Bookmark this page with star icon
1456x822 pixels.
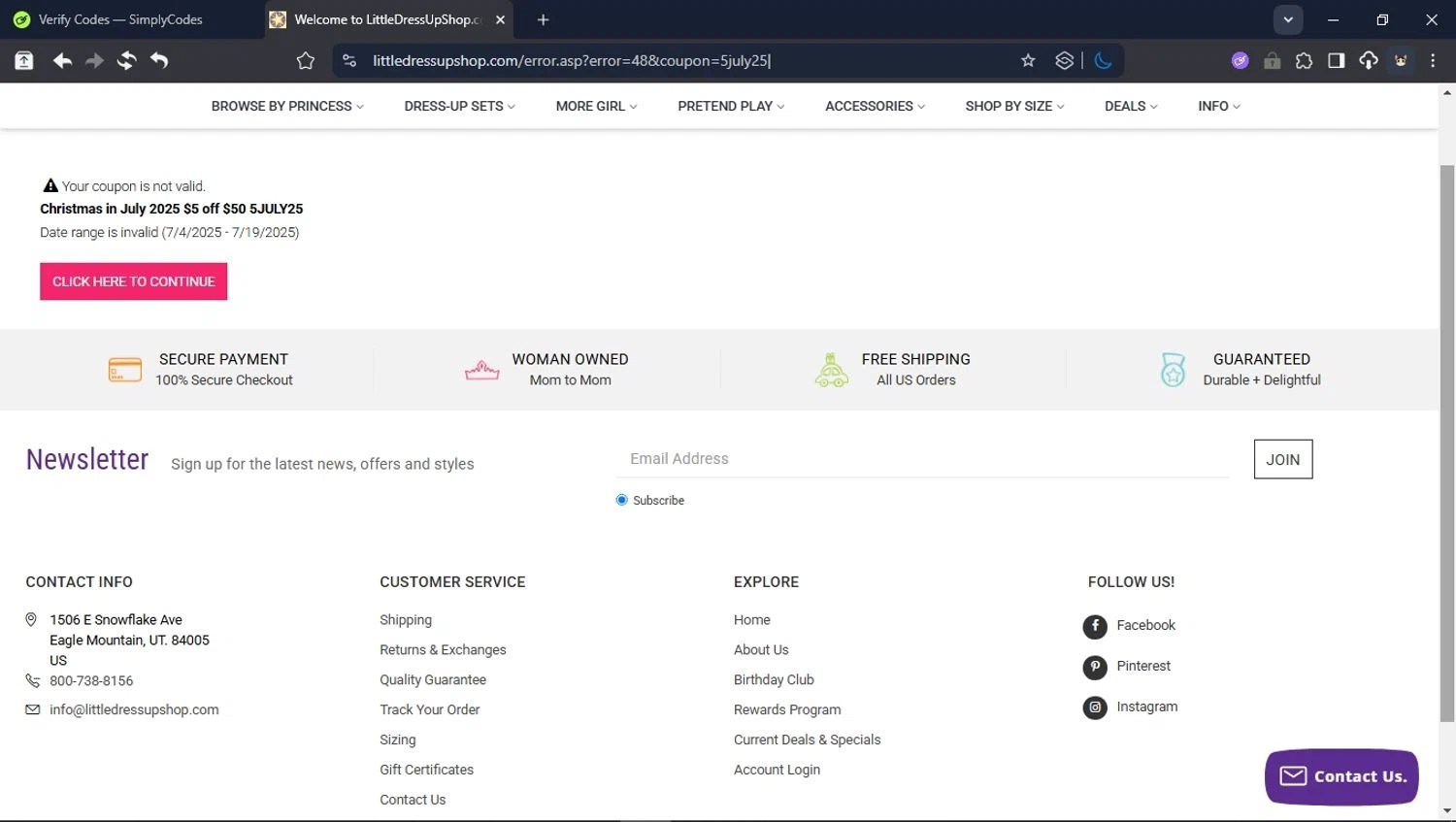coord(1028,60)
